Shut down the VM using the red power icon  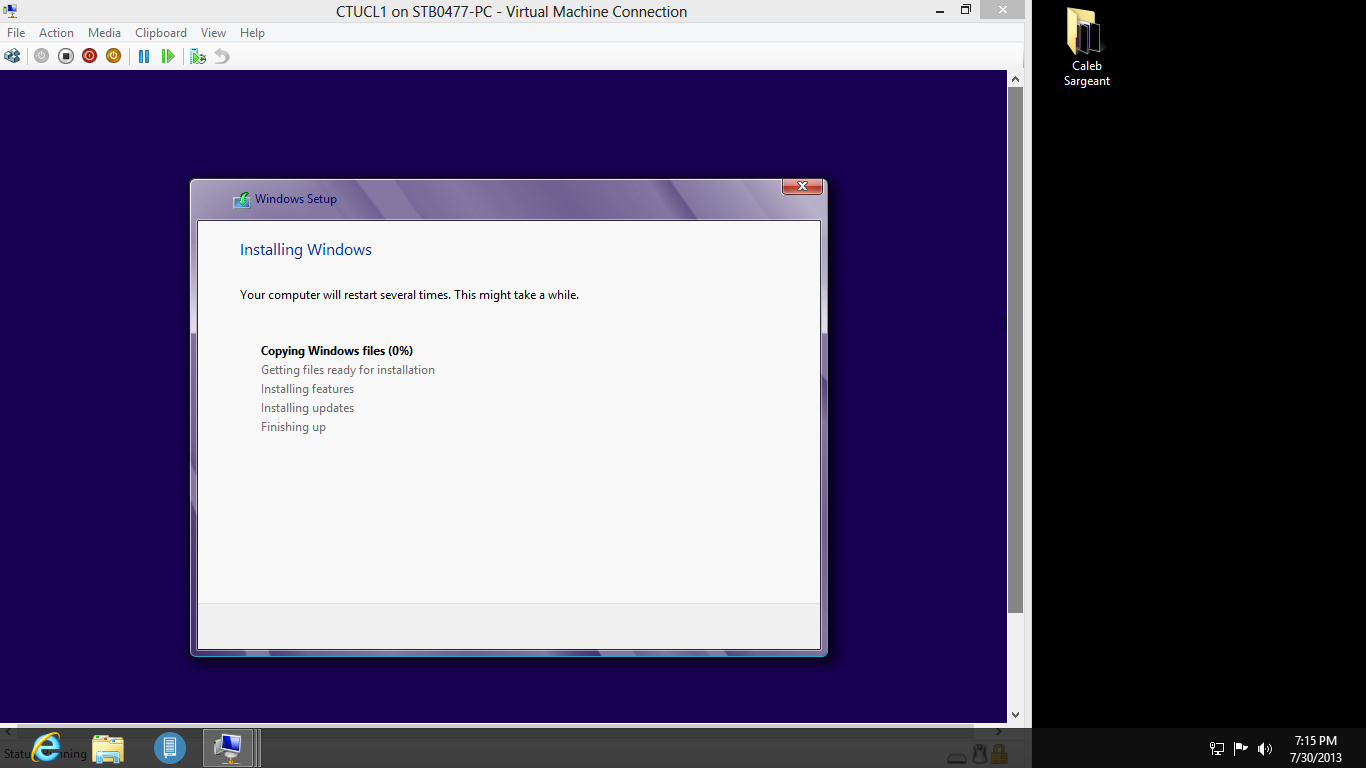point(89,56)
